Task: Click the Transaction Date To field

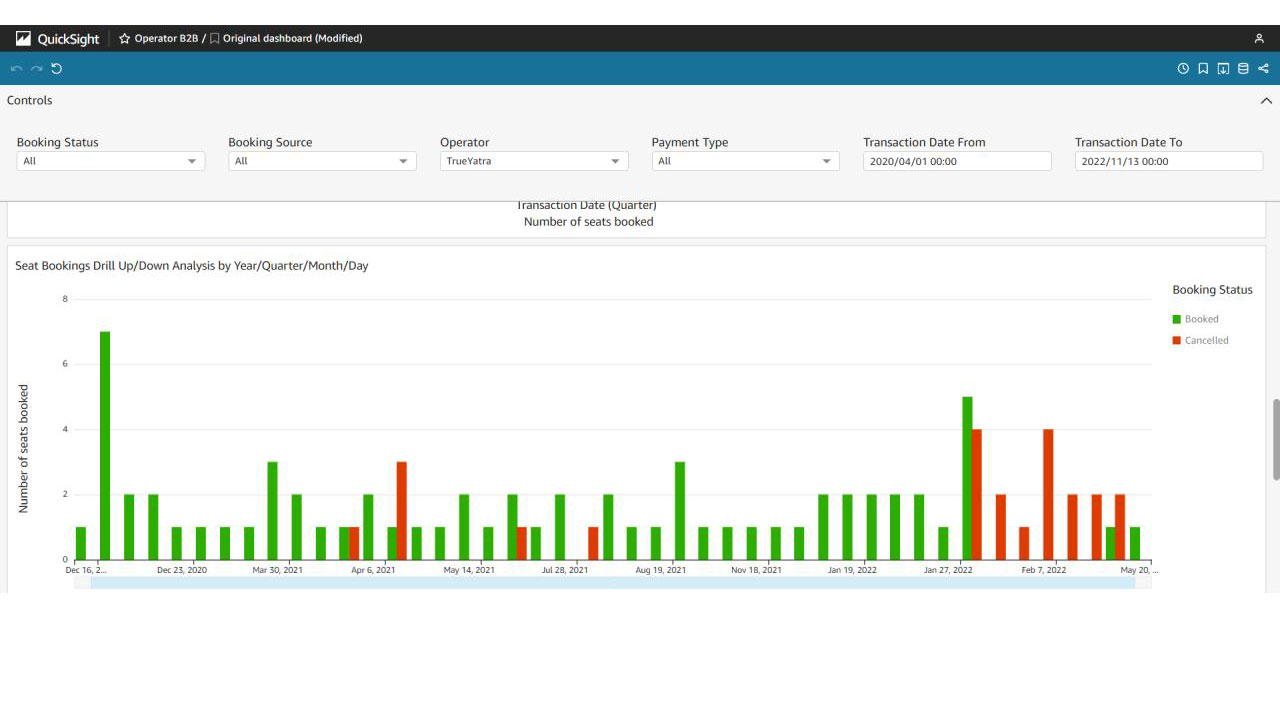Action: [x=1168, y=161]
